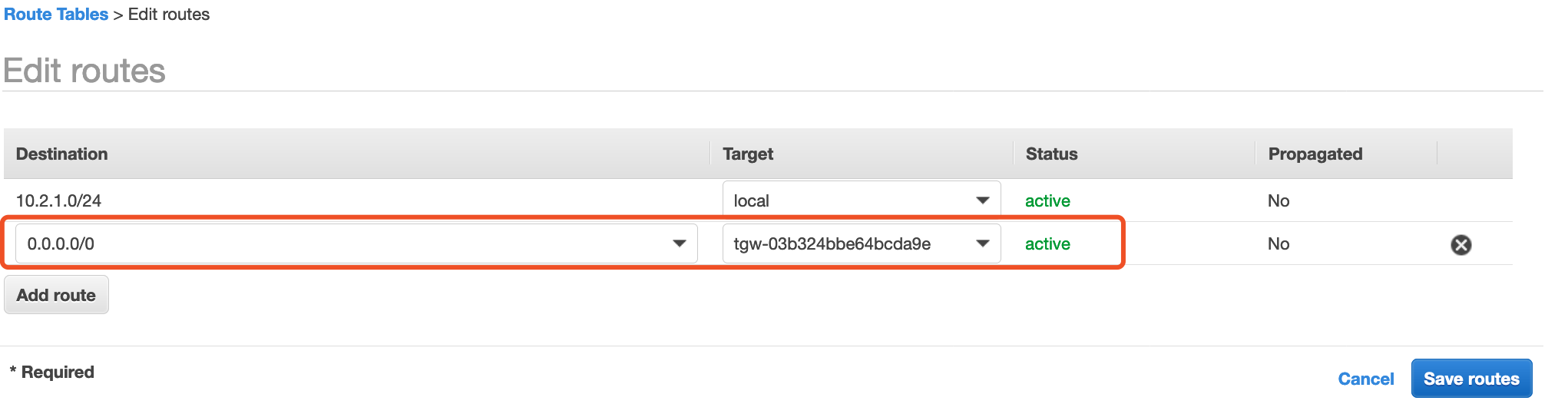1568x404 pixels.
Task: Save changes with the Save routes button
Action: pyautogui.click(x=1471, y=379)
